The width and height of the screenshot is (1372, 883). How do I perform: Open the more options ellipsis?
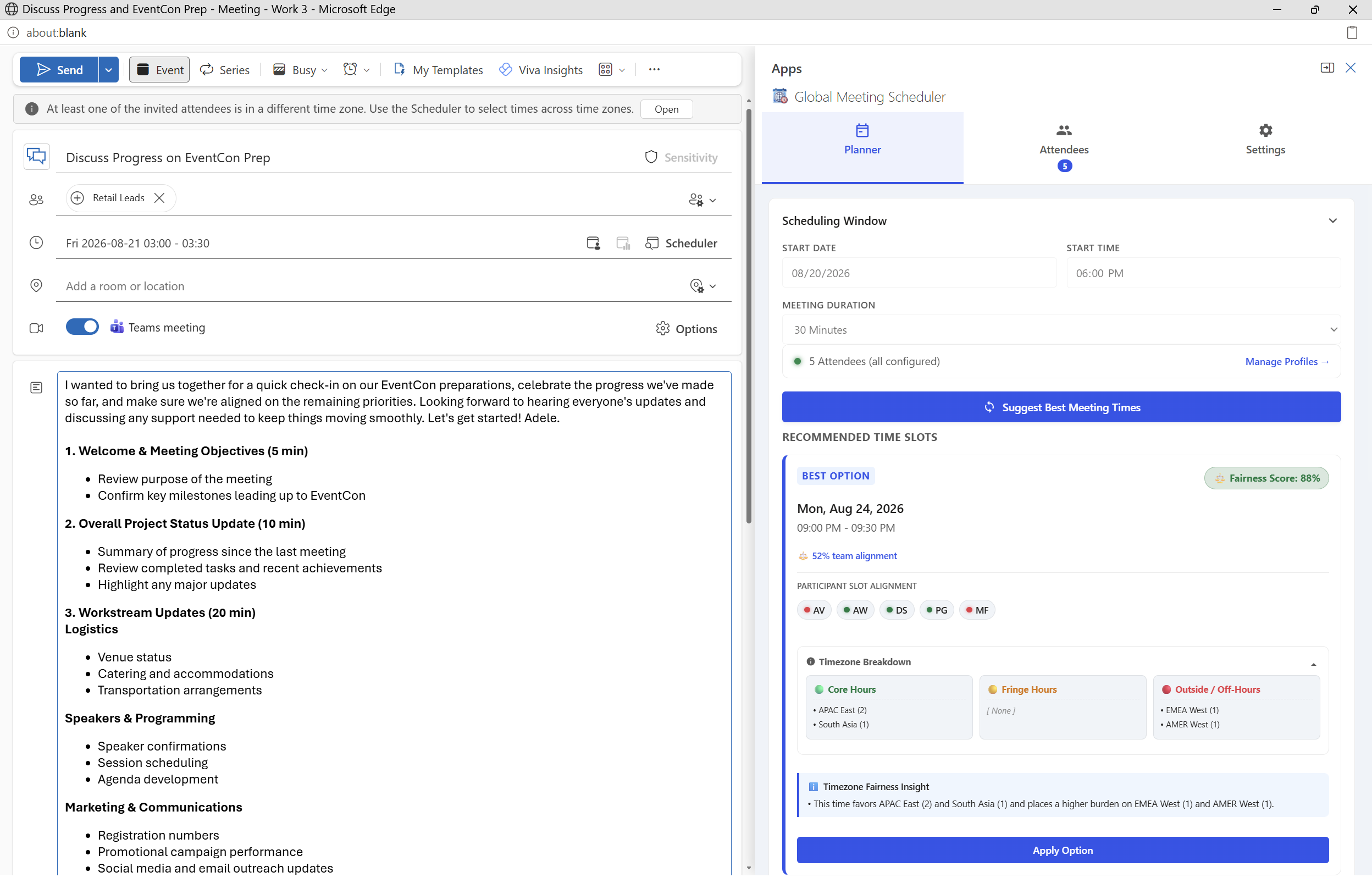coord(655,69)
